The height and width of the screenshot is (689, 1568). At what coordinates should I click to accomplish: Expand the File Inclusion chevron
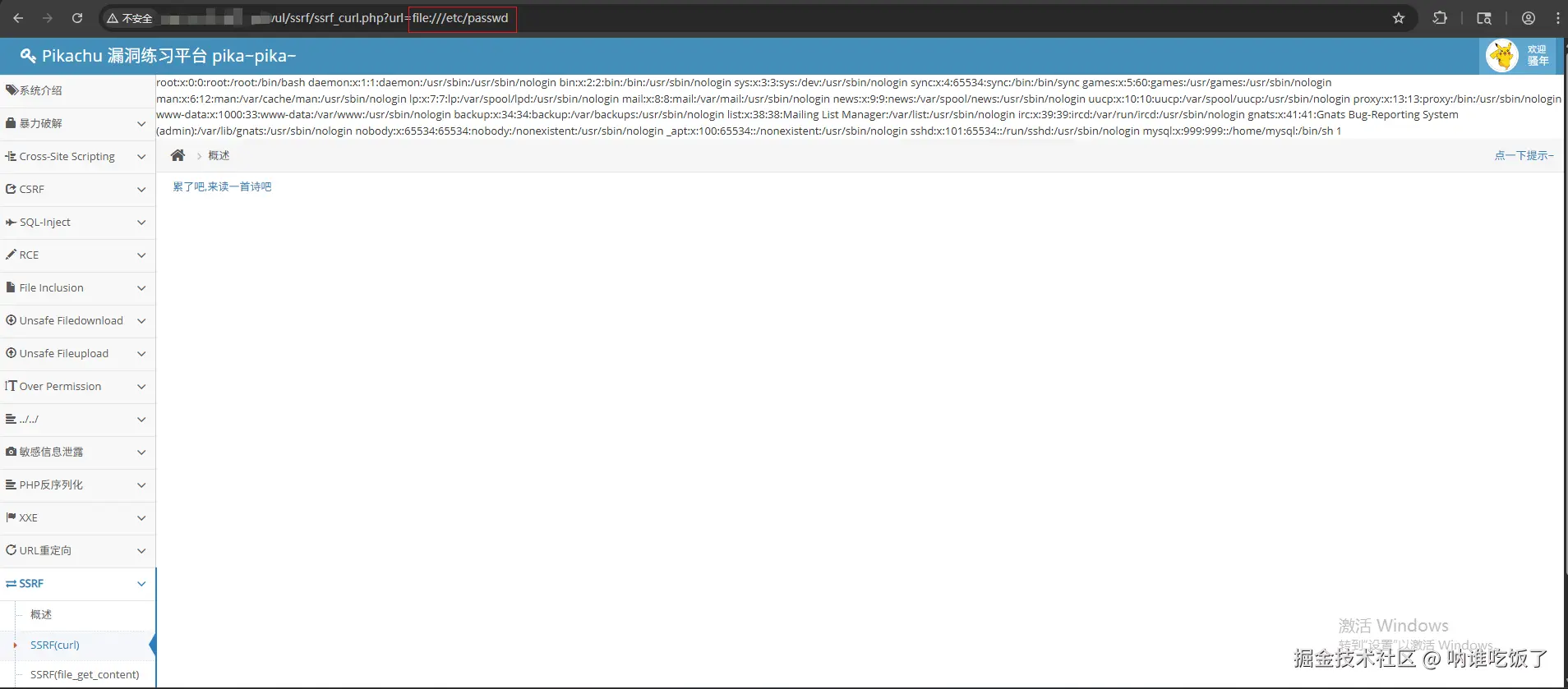pos(141,288)
